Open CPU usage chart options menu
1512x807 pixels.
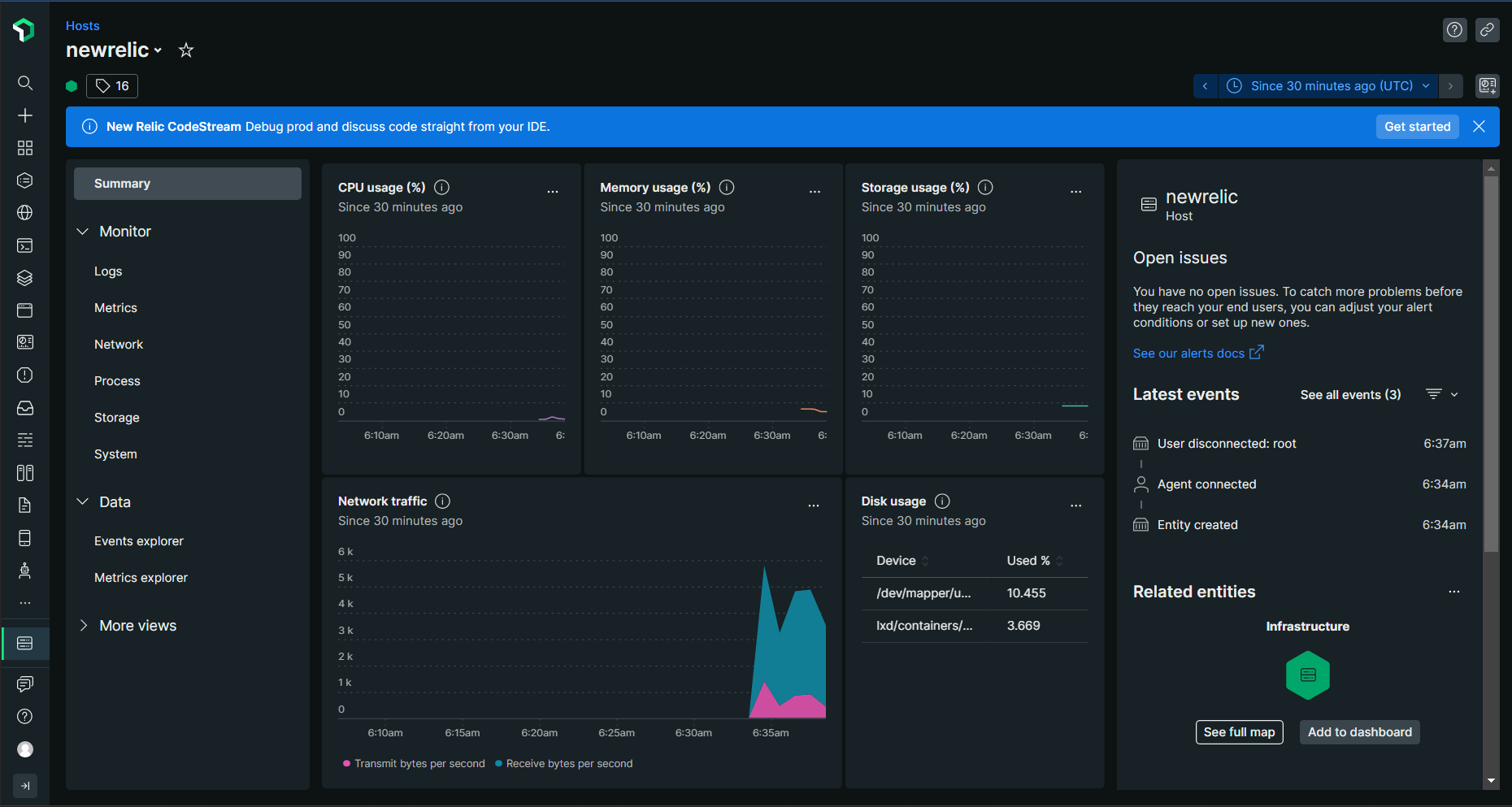[x=553, y=192]
